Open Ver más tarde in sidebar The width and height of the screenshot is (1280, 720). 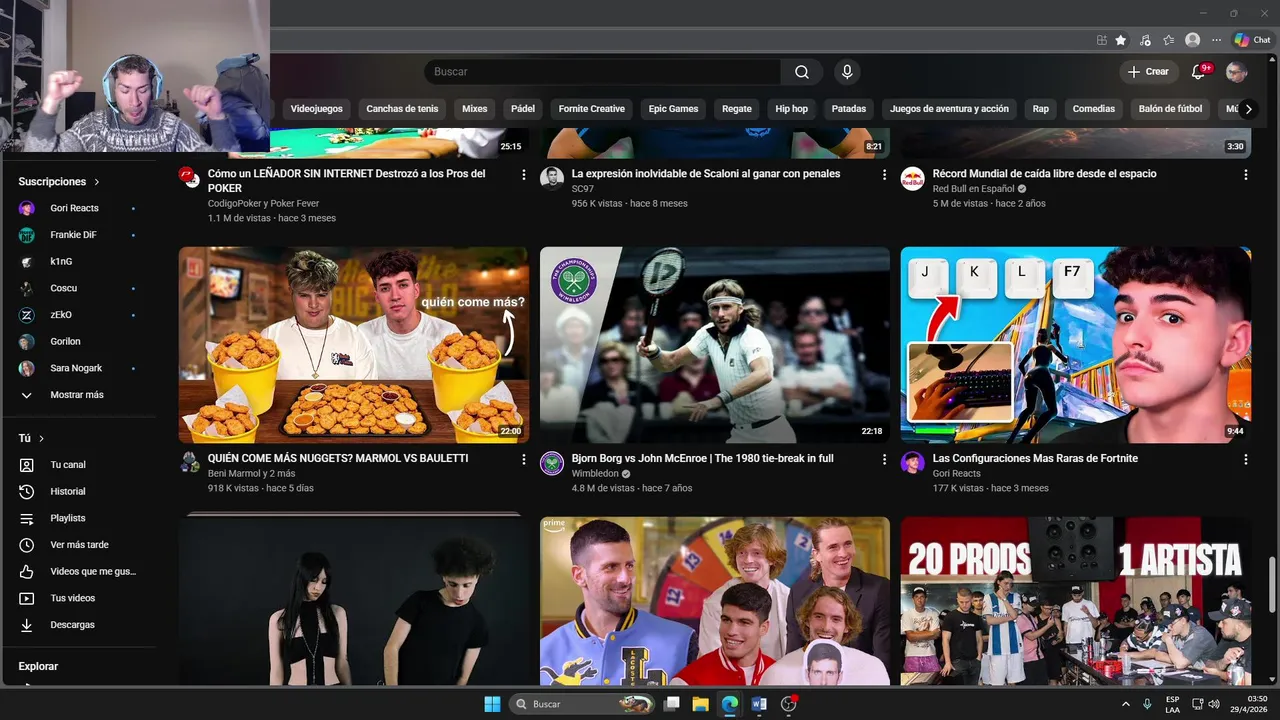(78, 545)
